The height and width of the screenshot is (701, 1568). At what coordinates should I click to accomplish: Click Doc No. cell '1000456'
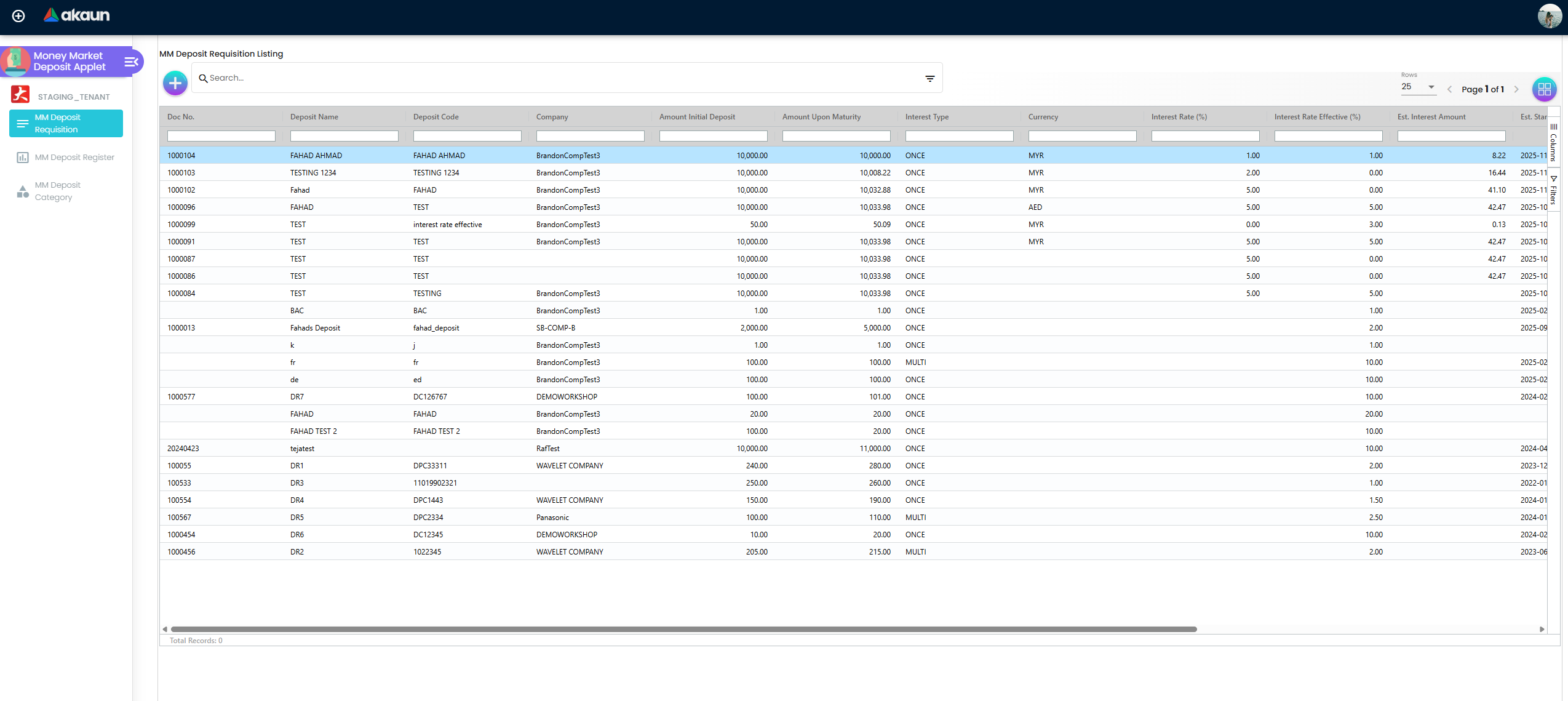point(181,552)
